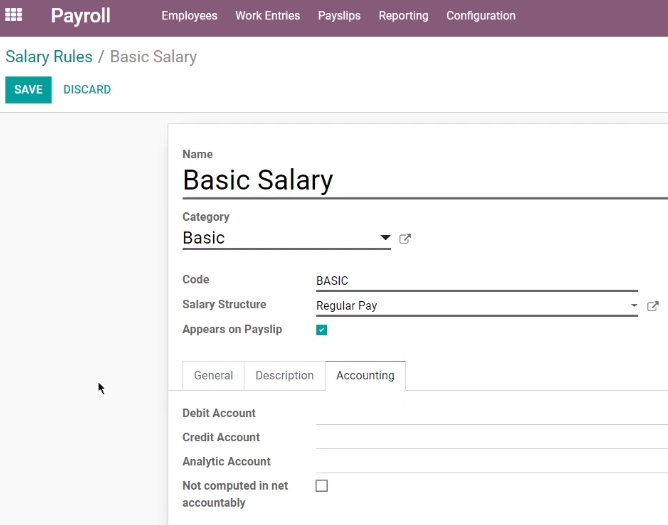The width and height of the screenshot is (668, 525).
Task: Enable Not computed in net accountably checkbox
Action: point(322,486)
